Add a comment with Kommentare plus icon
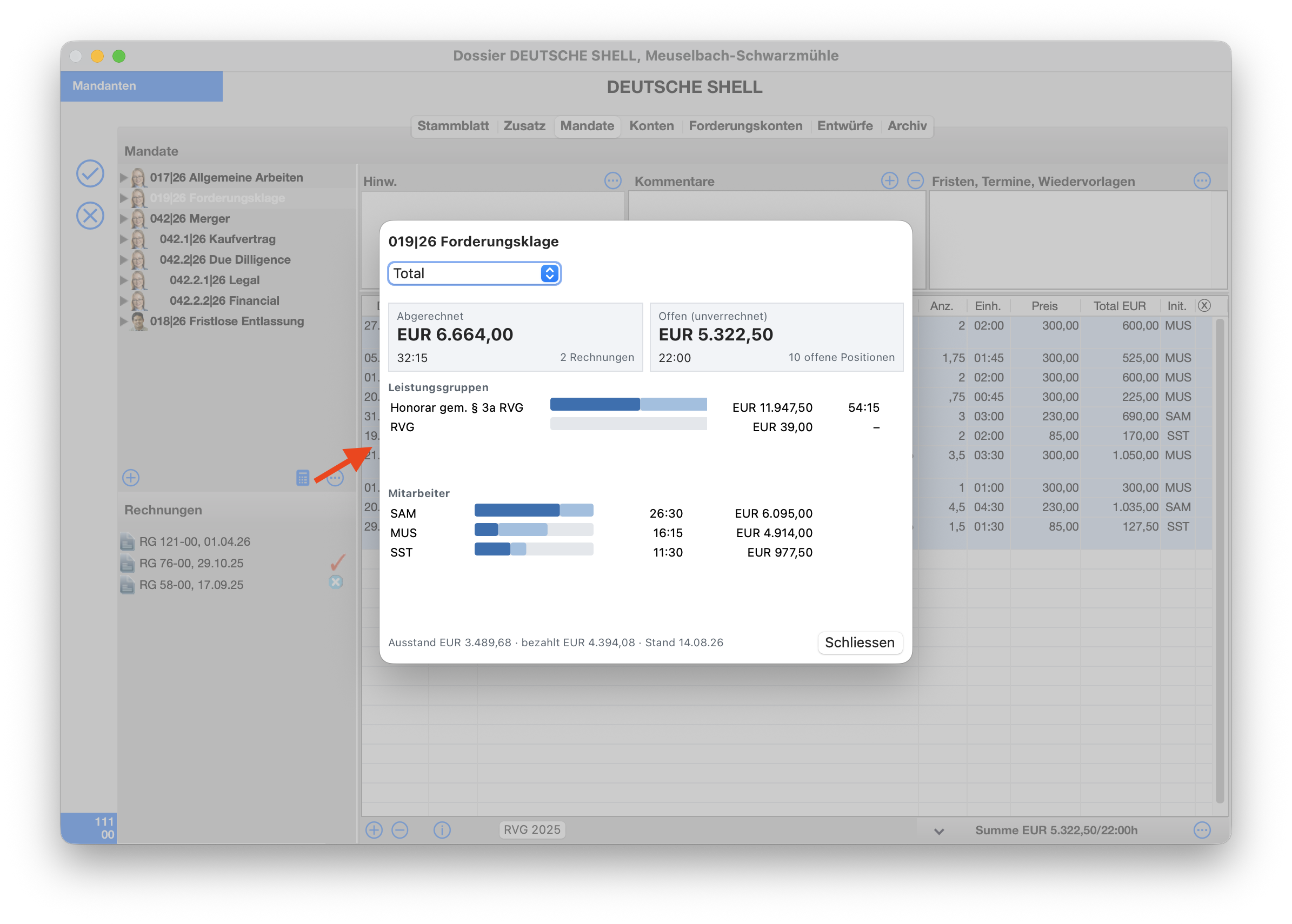1292x924 pixels. (x=889, y=181)
